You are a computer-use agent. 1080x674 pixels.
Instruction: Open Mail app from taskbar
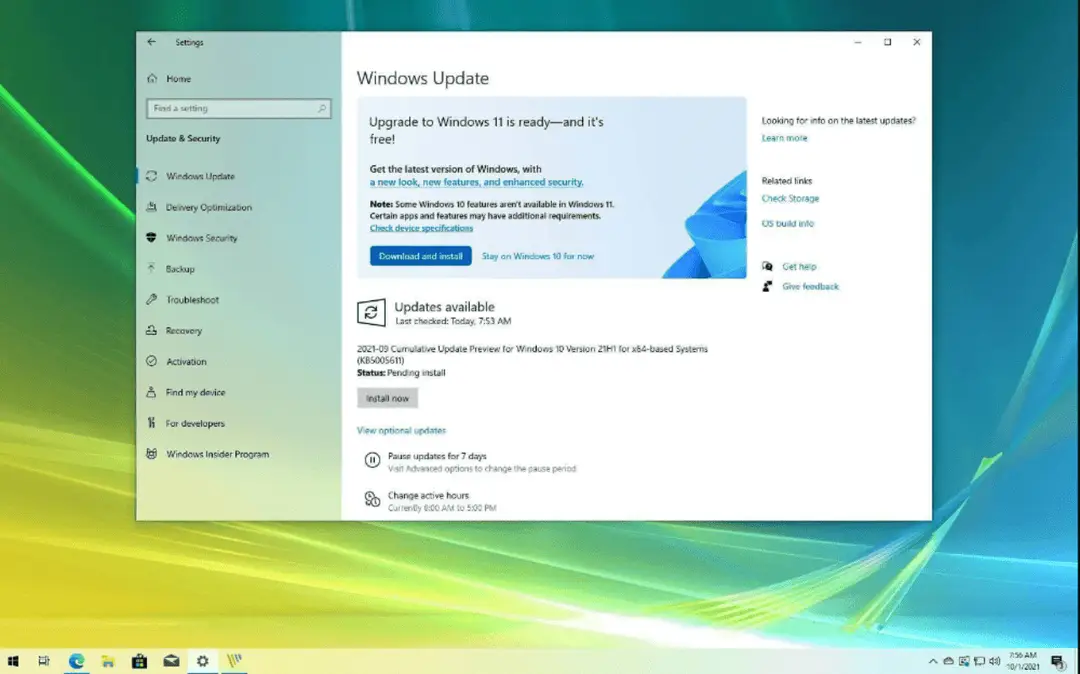coord(171,662)
